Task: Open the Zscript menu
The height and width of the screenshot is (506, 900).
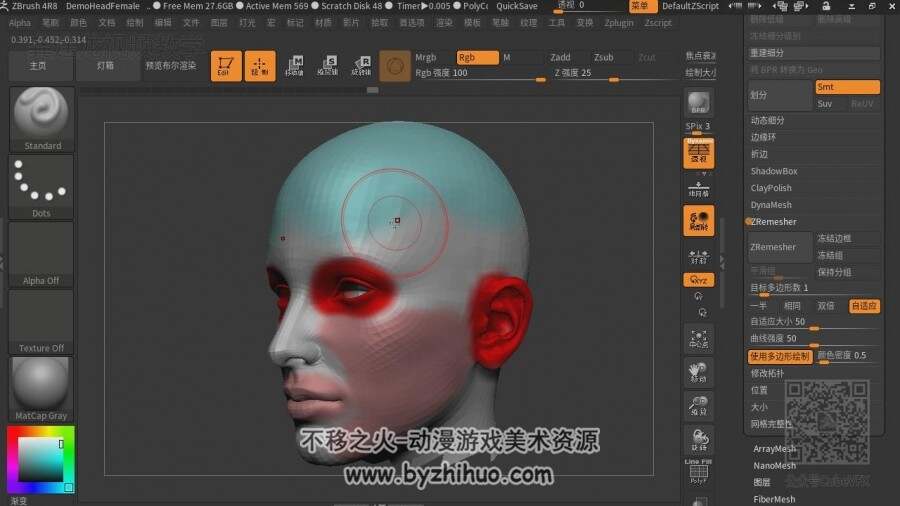Action: coord(658,23)
